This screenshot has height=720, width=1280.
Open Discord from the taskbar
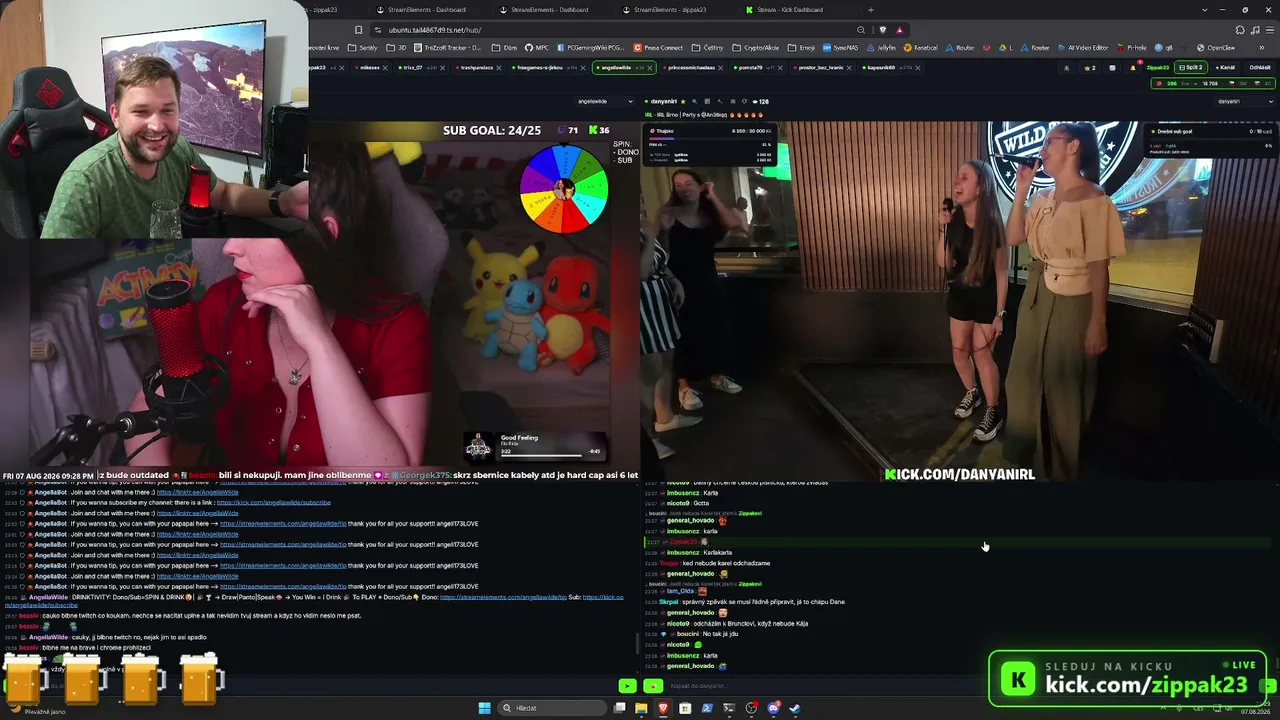[773, 708]
